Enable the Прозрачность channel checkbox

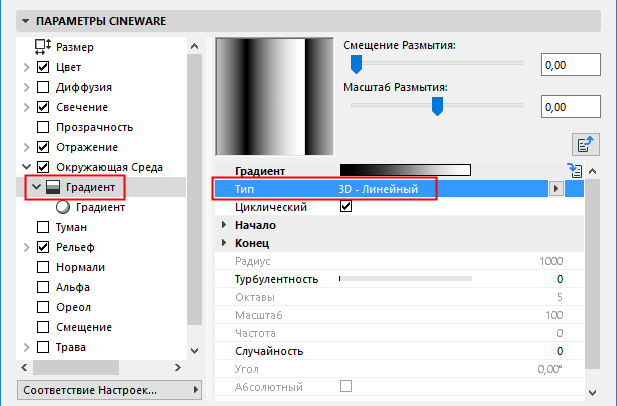[x=43, y=127]
